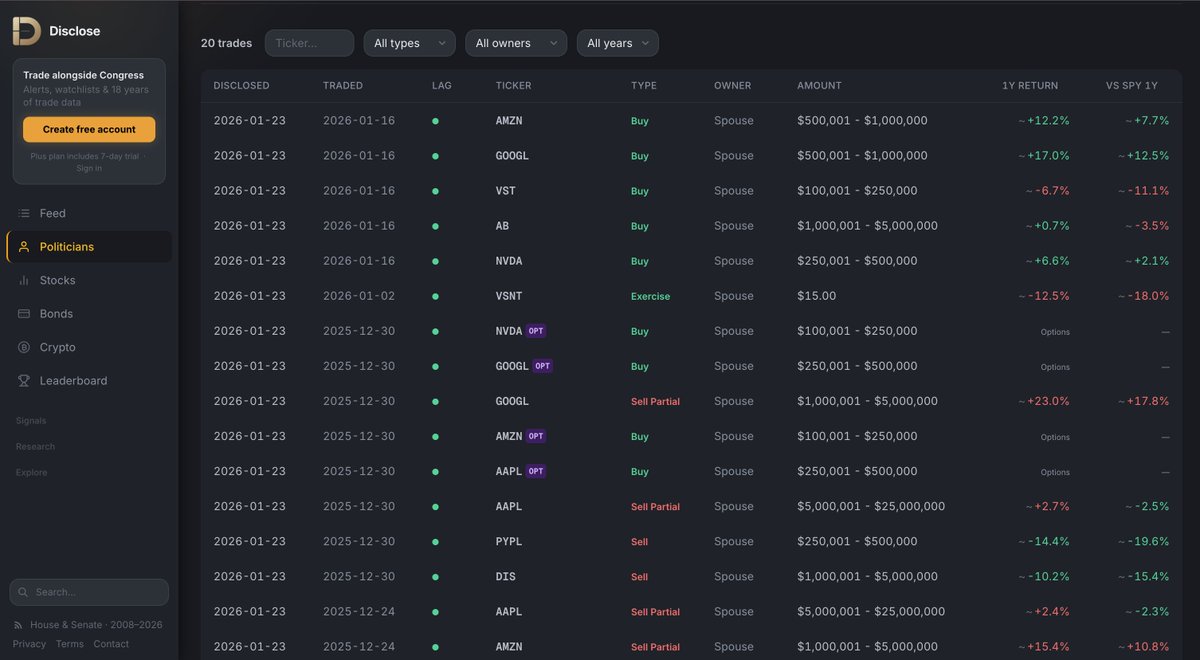The height and width of the screenshot is (660, 1200).
Task: Sort by OWNER column header
Action: tap(732, 86)
